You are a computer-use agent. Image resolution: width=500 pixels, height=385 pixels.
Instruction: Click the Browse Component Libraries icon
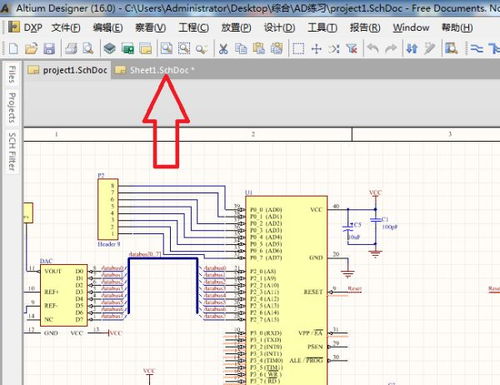click(x=451, y=49)
